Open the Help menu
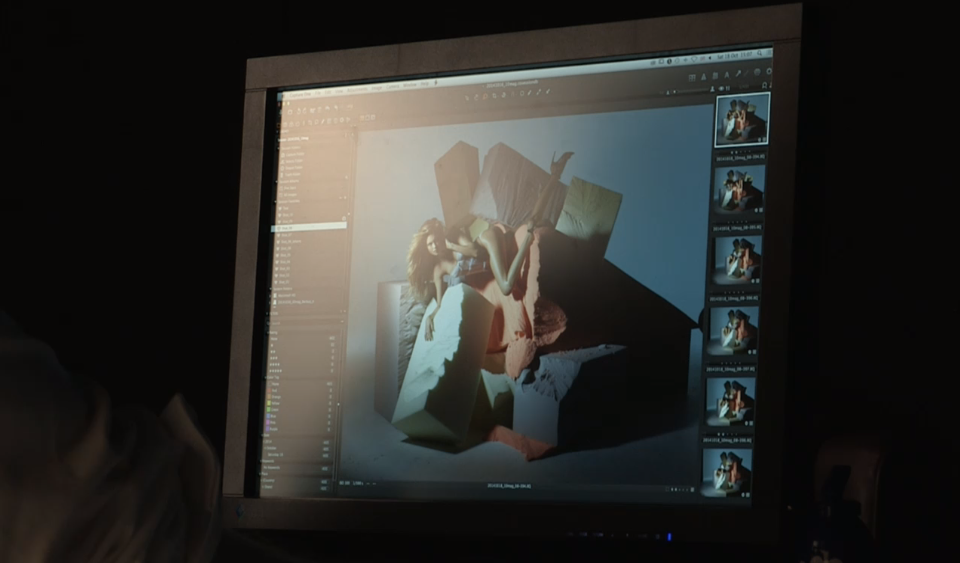This screenshot has width=960, height=563. pos(424,84)
